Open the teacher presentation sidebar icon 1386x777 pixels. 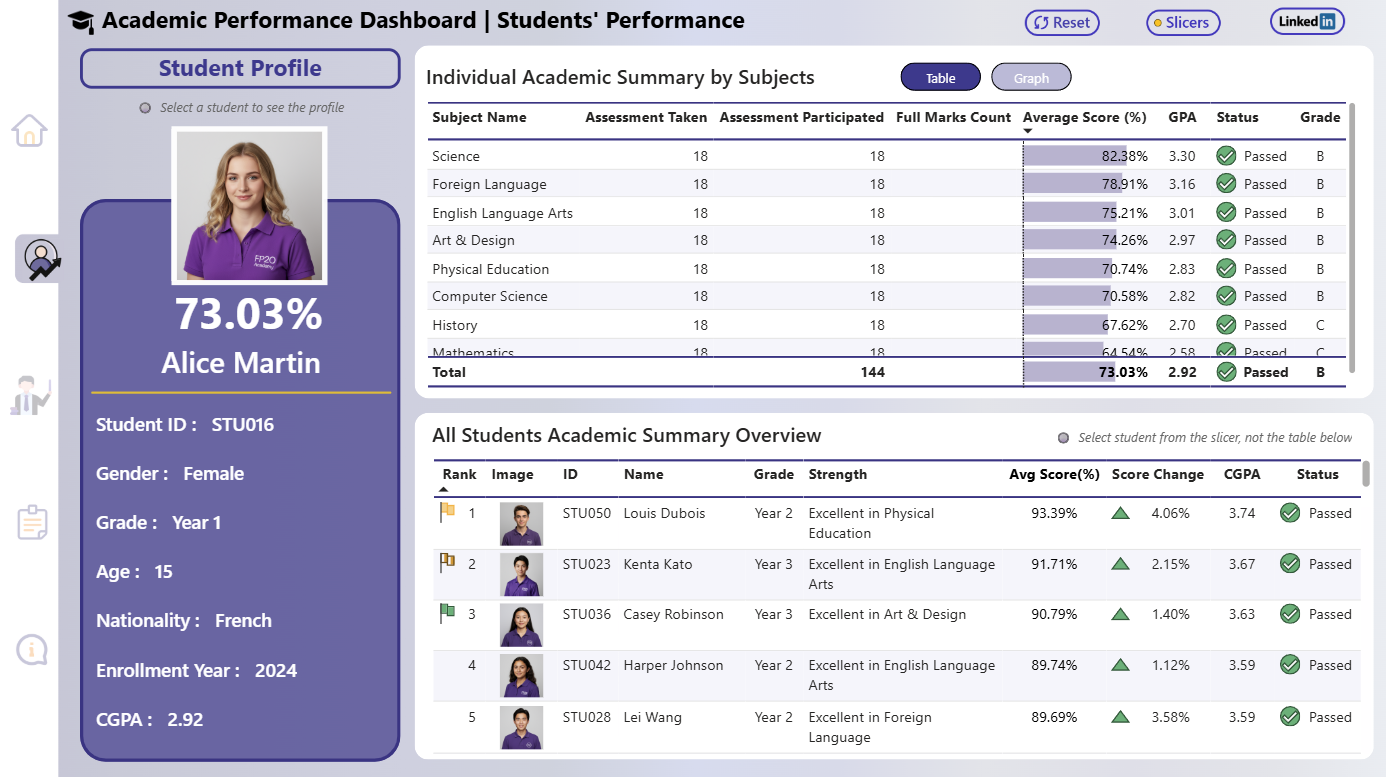point(29,395)
